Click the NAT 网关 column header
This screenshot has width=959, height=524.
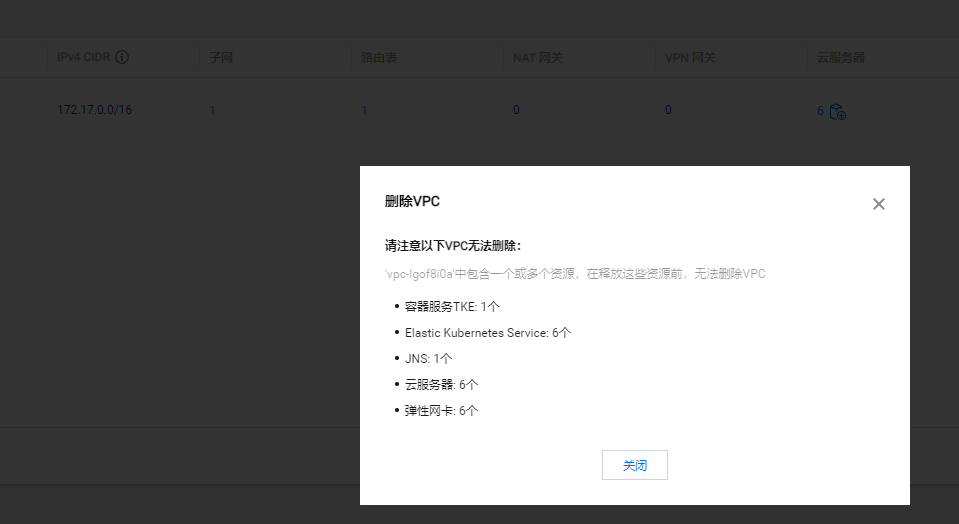[x=537, y=57]
